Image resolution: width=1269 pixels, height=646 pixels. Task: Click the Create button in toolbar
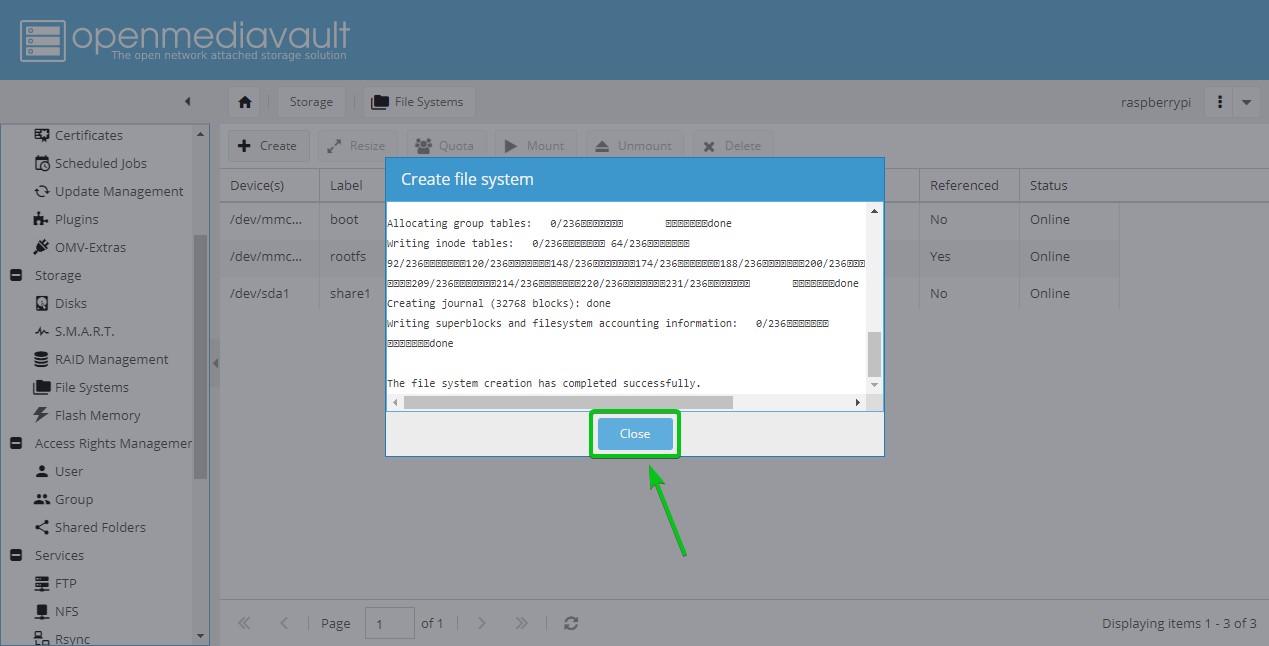(268, 146)
